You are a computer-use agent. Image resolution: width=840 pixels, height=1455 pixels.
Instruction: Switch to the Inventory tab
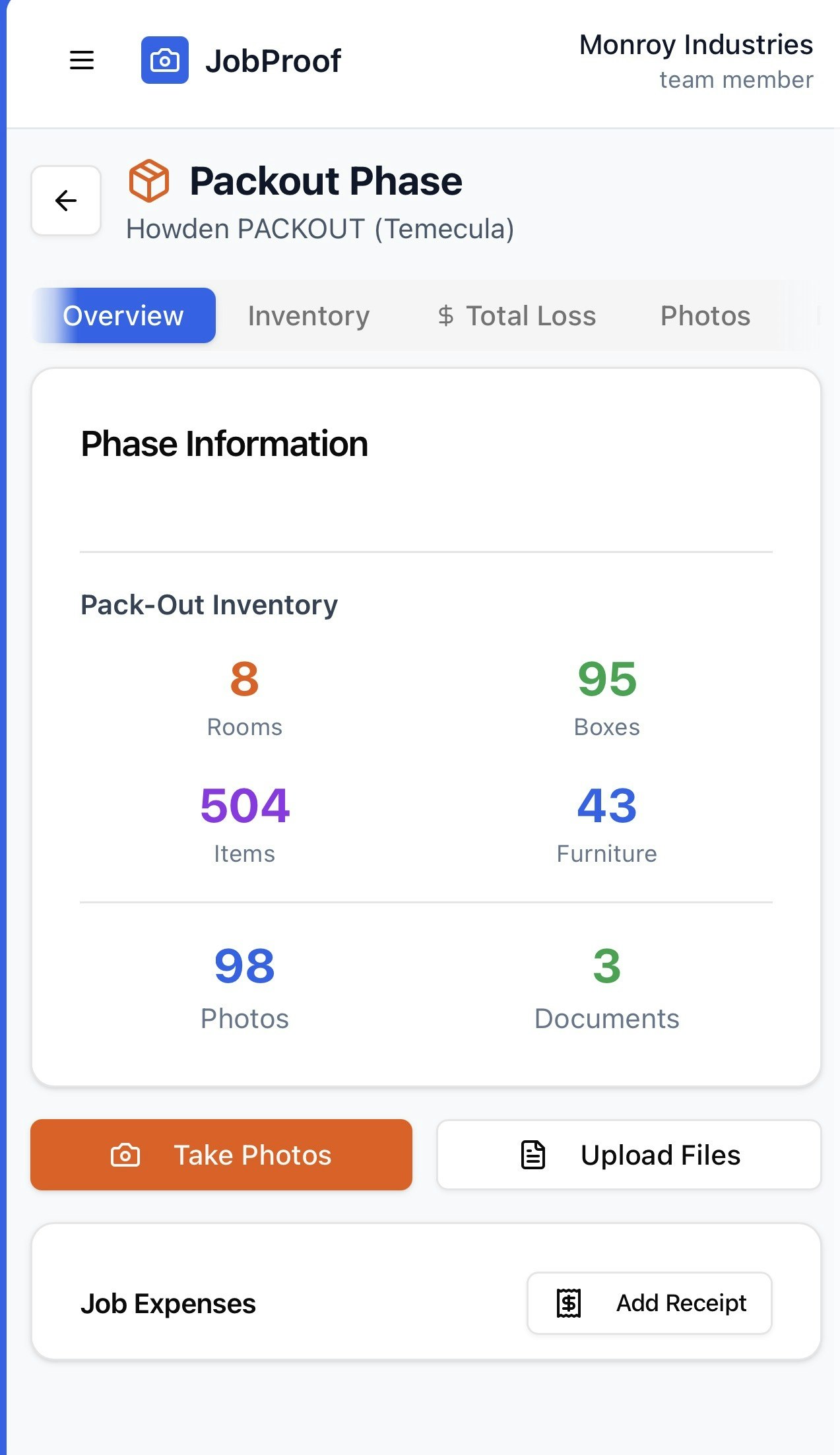(x=308, y=315)
